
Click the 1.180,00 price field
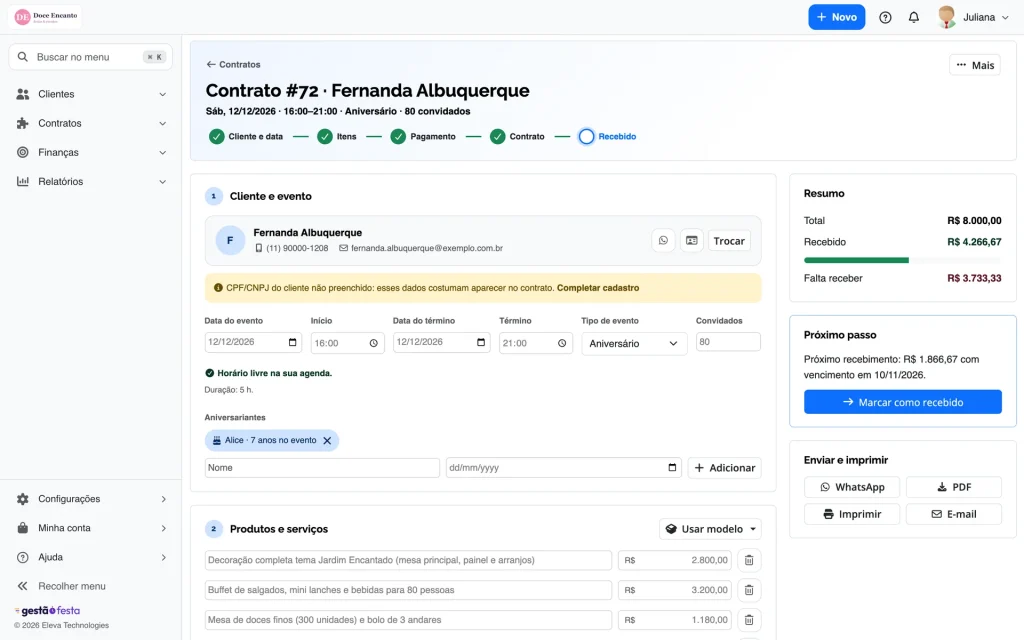coord(675,620)
